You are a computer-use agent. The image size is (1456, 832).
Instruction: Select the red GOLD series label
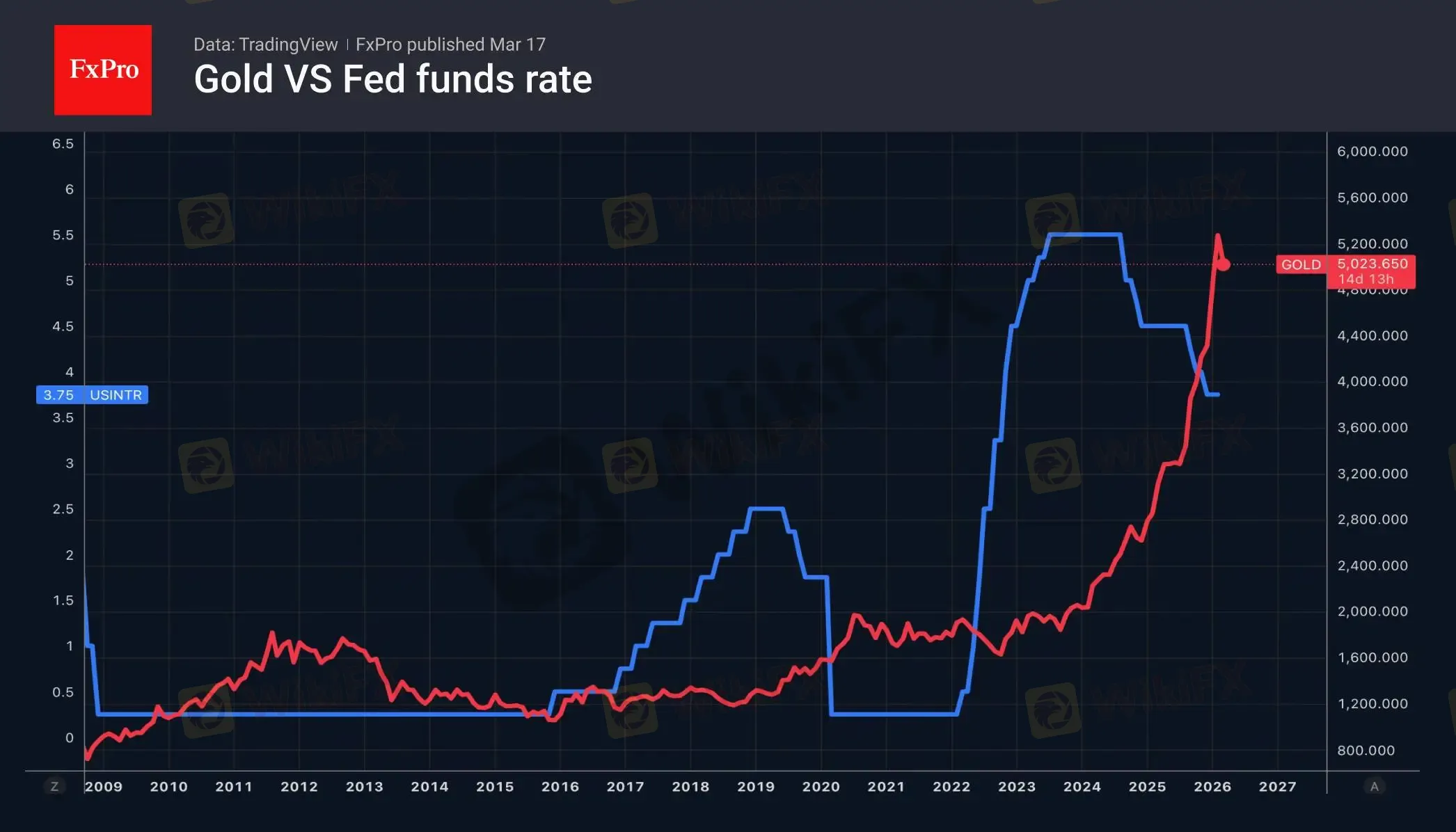[1301, 264]
